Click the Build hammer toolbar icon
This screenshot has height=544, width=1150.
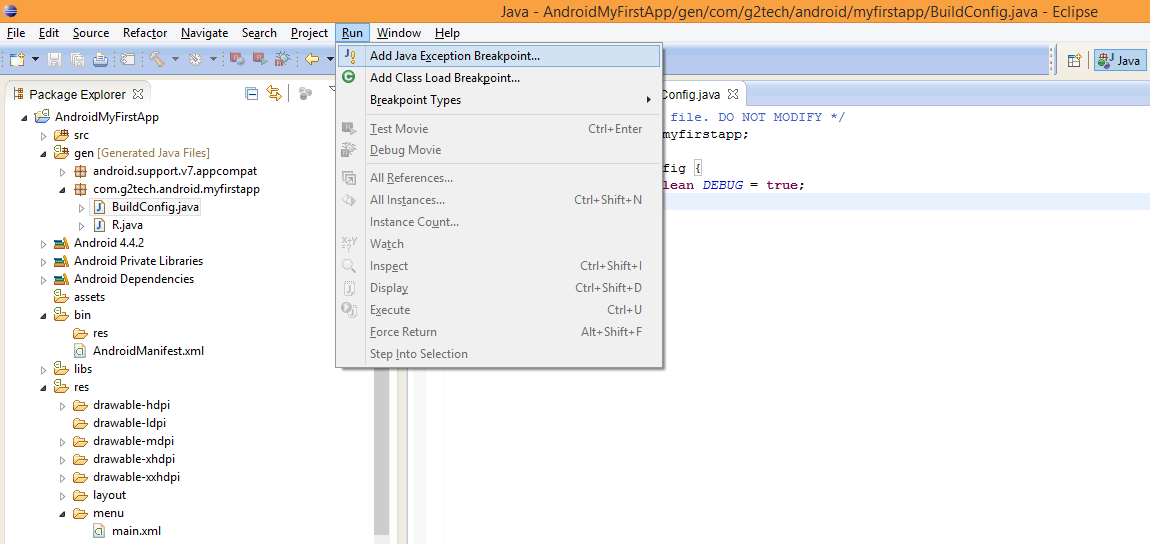point(156,59)
